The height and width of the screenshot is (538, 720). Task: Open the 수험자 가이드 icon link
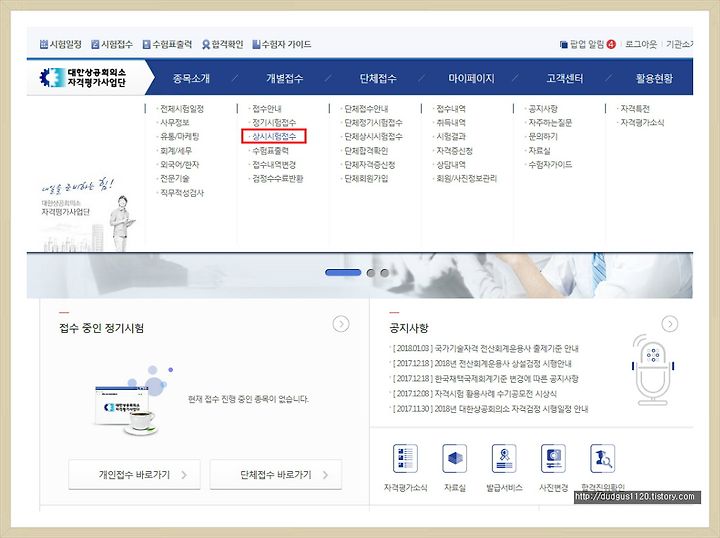click(281, 44)
